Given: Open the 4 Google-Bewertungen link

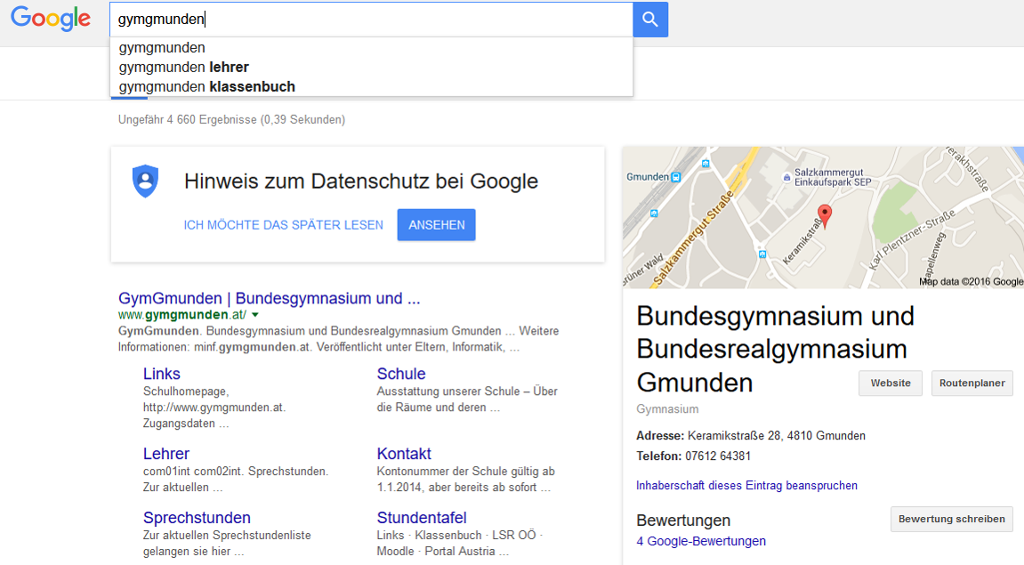Looking at the screenshot, I should pos(701,541).
